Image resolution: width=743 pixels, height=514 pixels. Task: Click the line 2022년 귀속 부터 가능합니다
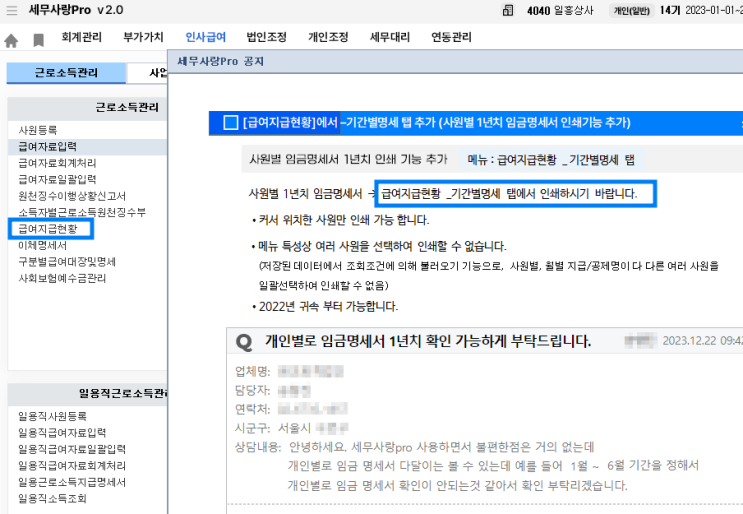(x=328, y=307)
